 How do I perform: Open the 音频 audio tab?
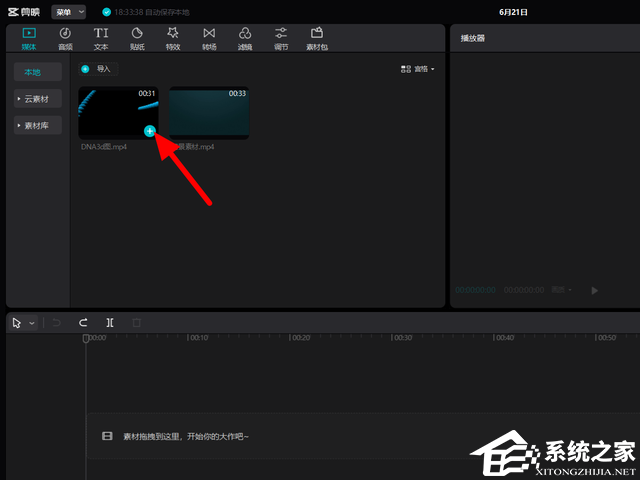(x=65, y=39)
